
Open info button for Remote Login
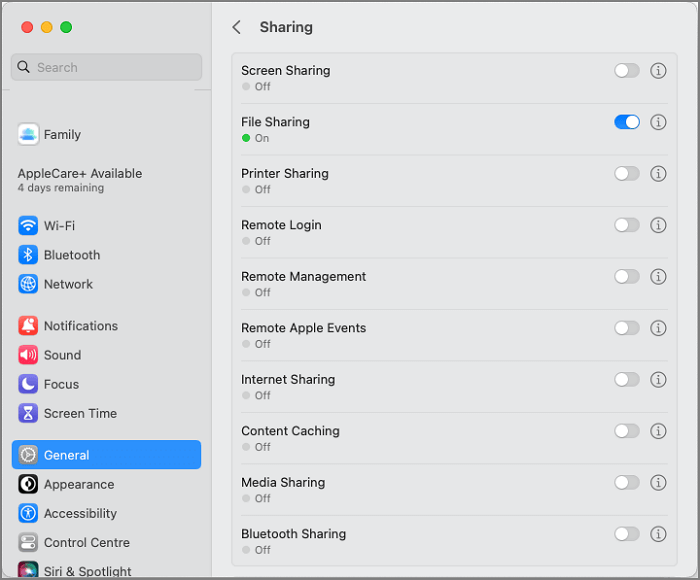click(x=658, y=225)
